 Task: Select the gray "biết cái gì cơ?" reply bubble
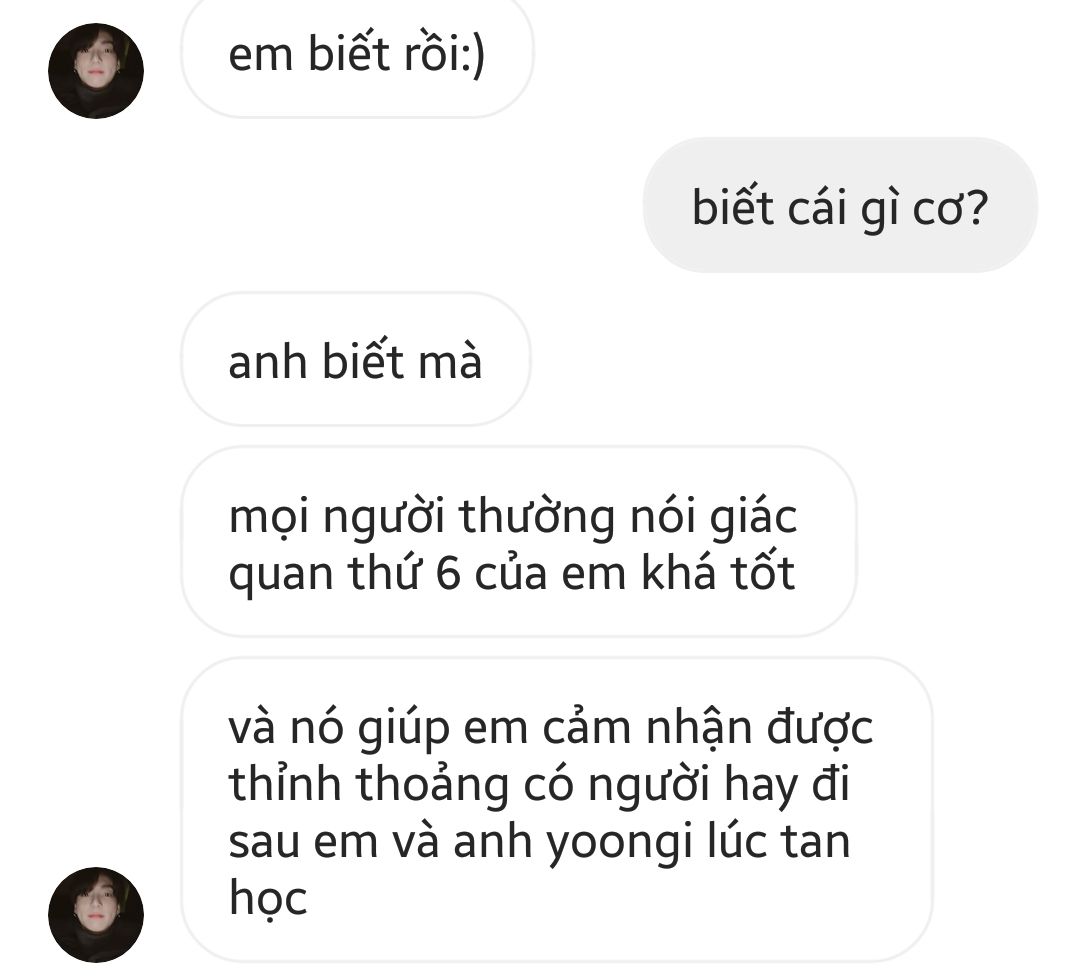click(840, 205)
